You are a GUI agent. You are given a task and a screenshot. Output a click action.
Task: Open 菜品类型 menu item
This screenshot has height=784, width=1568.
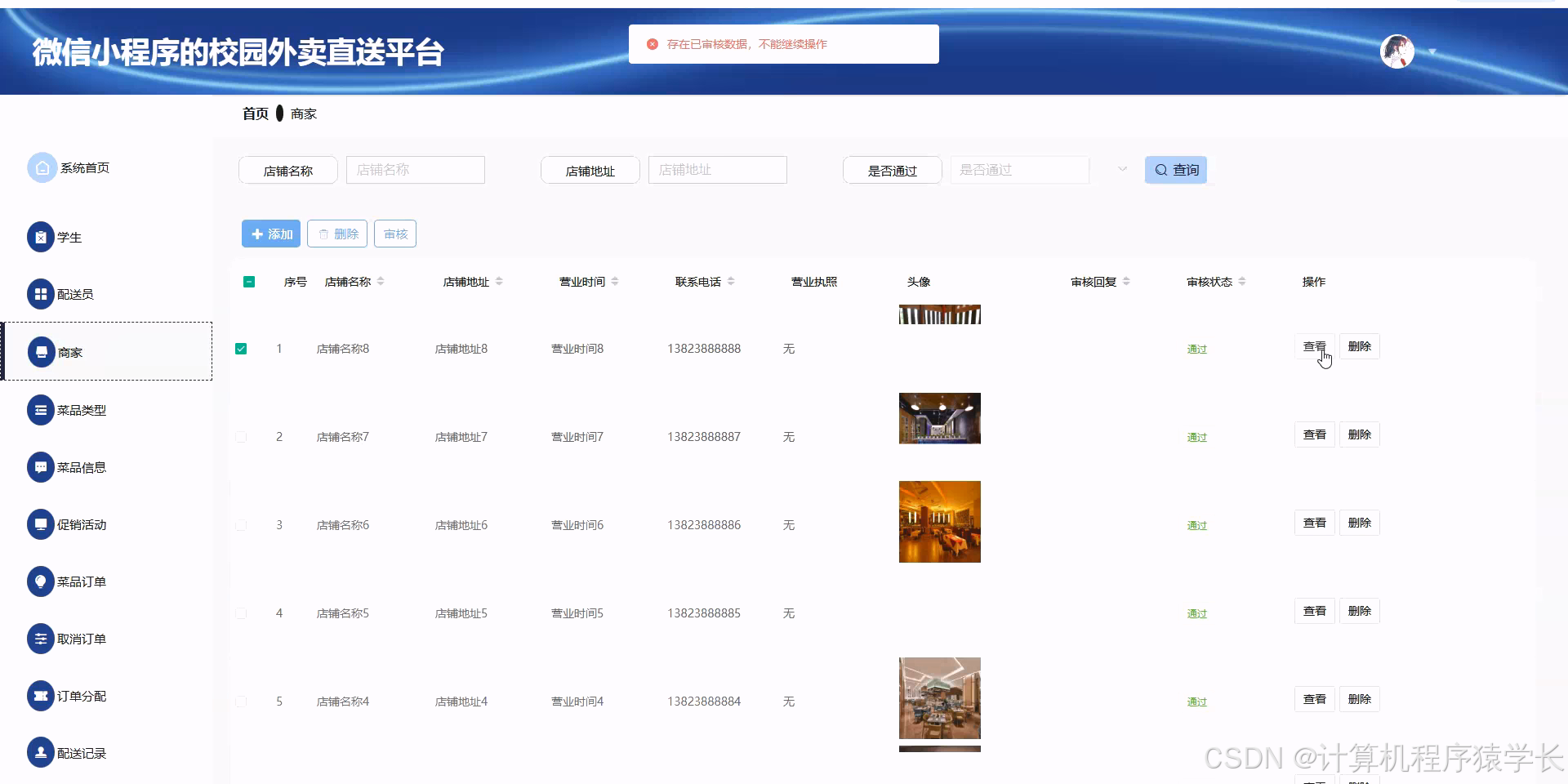click(x=82, y=410)
